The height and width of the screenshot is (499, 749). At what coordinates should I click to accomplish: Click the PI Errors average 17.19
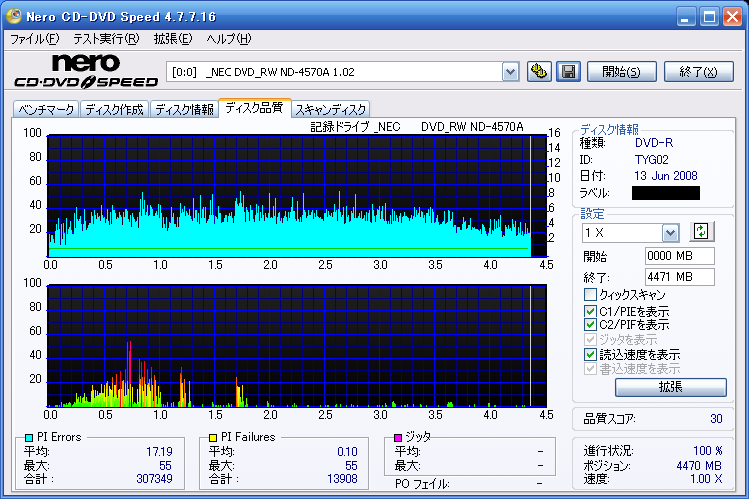point(160,452)
